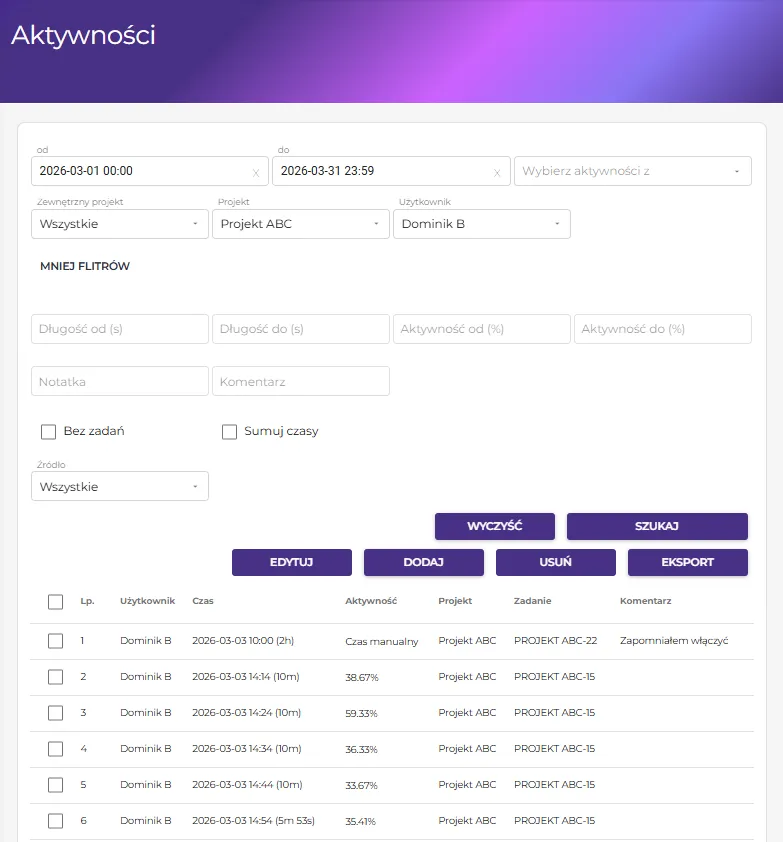Viewport: 783px width, 842px height.
Task: Open the 'Źródło' dropdown
Action: [120, 487]
